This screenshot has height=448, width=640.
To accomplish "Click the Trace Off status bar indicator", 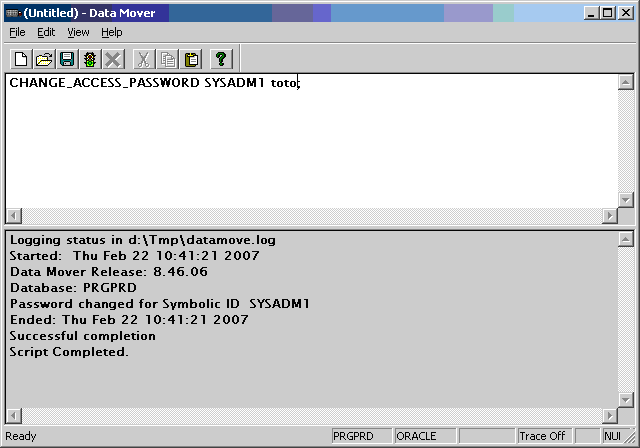I will [x=542, y=436].
